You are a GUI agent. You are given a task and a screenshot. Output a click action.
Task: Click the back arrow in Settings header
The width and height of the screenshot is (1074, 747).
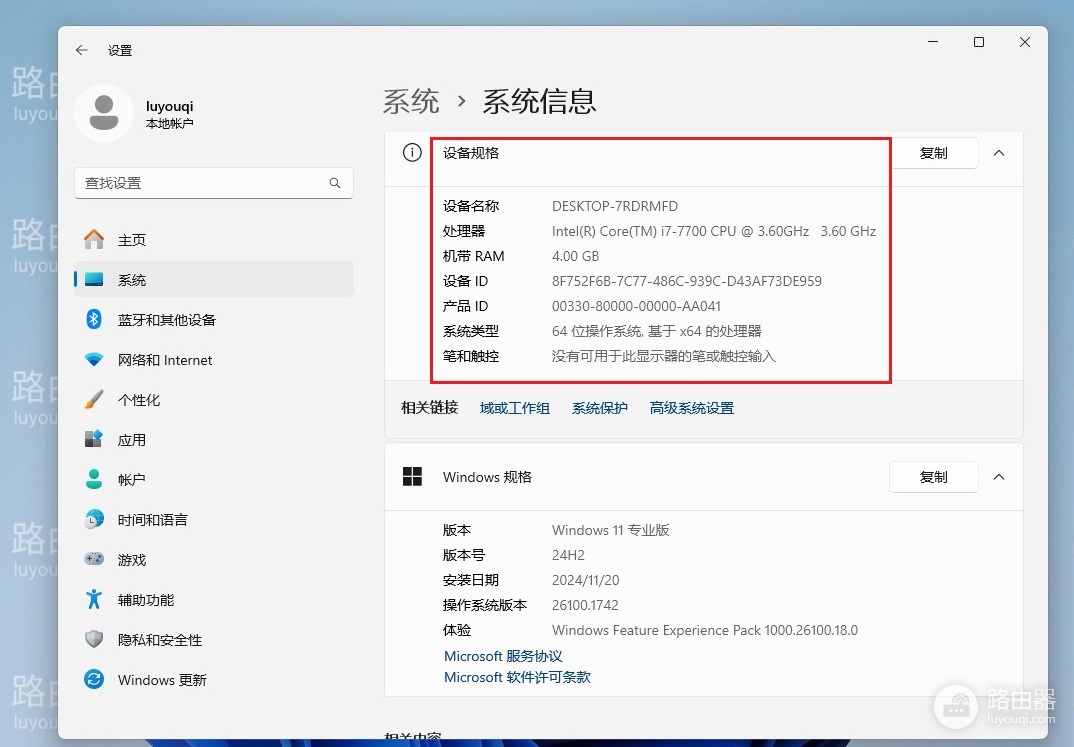pyautogui.click(x=82, y=50)
